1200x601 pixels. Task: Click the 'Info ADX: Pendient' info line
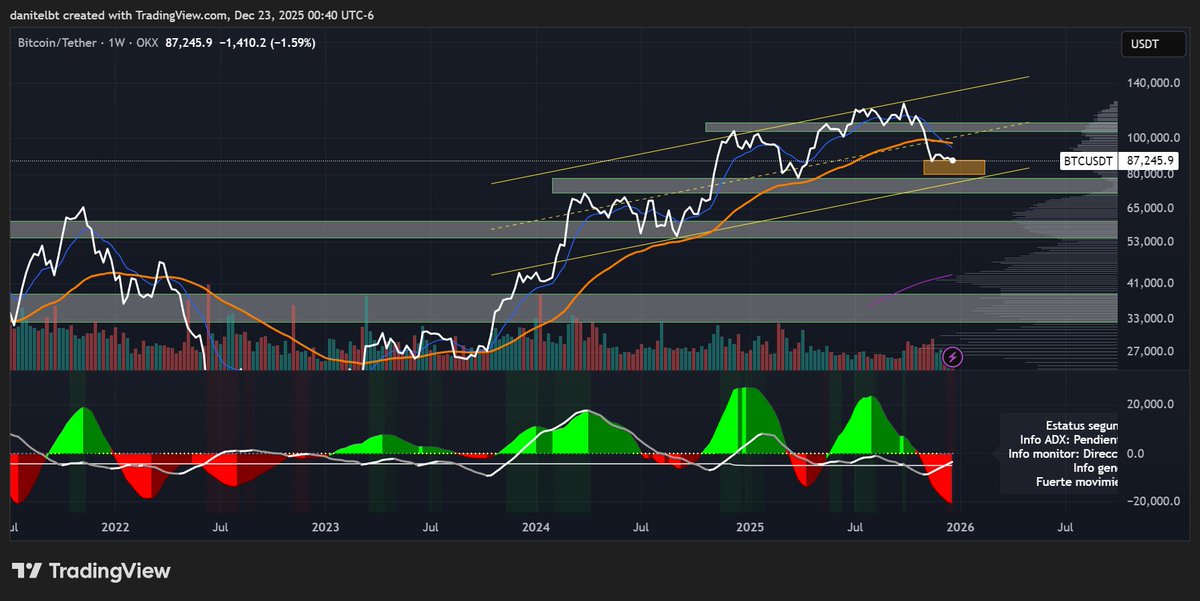(1068, 439)
